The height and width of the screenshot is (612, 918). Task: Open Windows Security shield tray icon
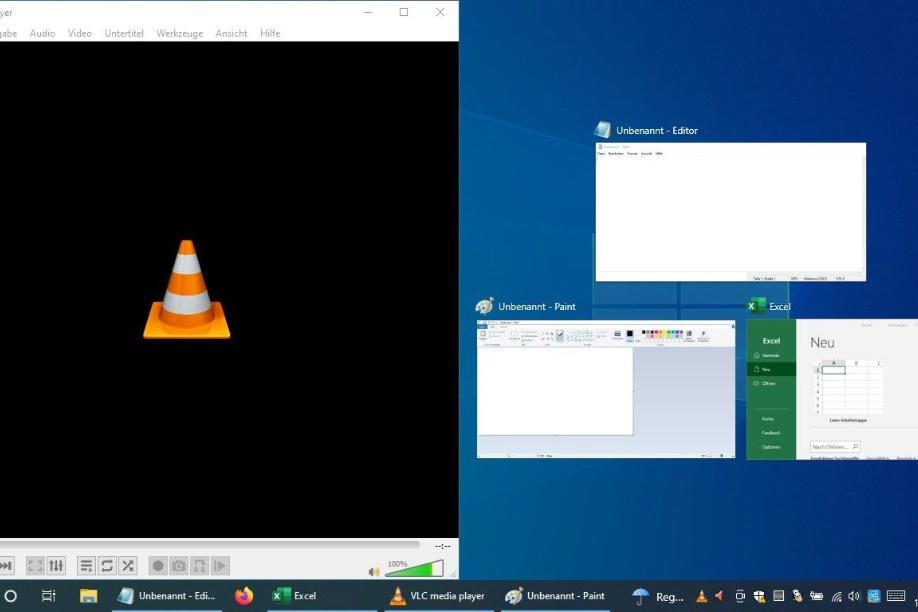[x=759, y=596]
